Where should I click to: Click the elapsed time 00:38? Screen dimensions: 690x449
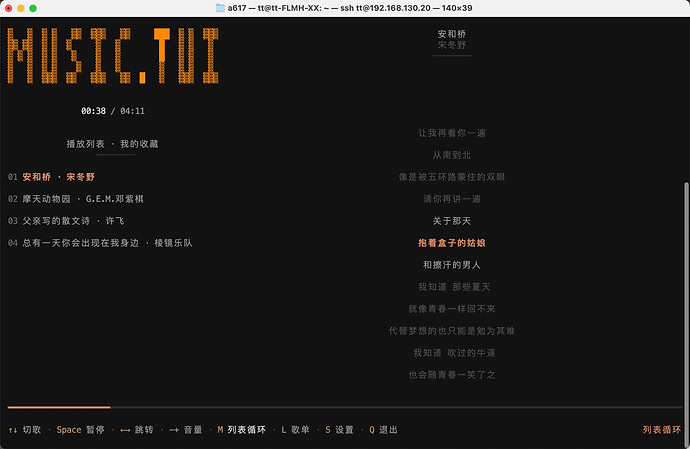tap(93, 111)
